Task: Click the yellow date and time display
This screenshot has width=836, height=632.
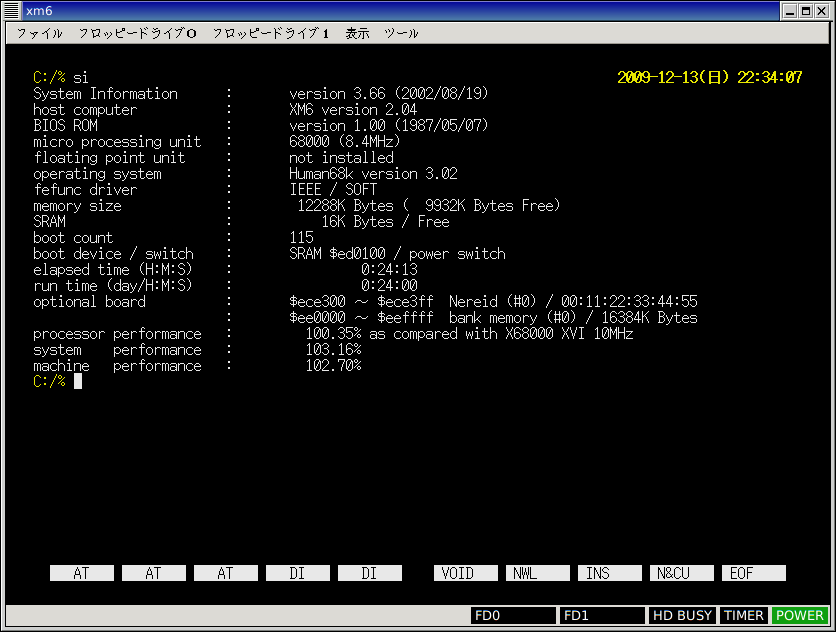Action: tap(710, 77)
